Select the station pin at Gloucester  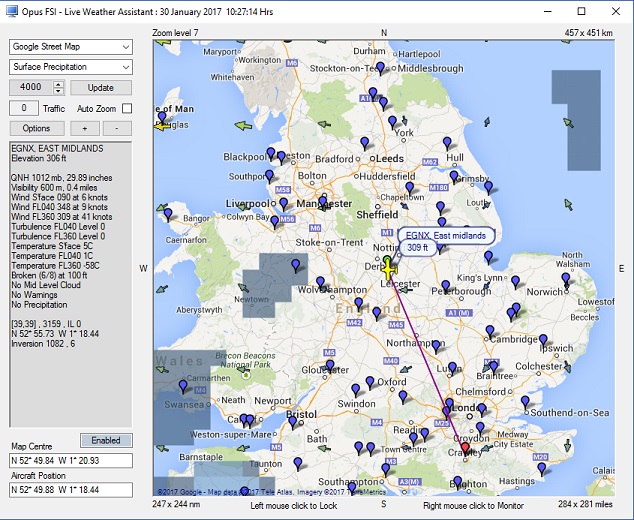coord(330,366)
